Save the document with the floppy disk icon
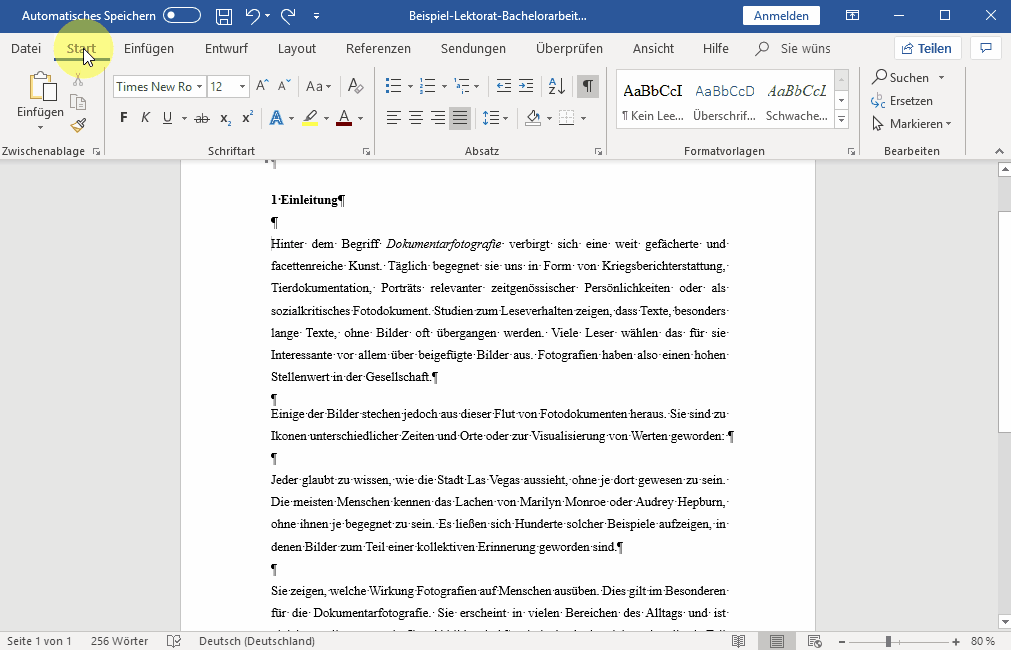The height and width of the screenshot is (650, 1011). 224,16
